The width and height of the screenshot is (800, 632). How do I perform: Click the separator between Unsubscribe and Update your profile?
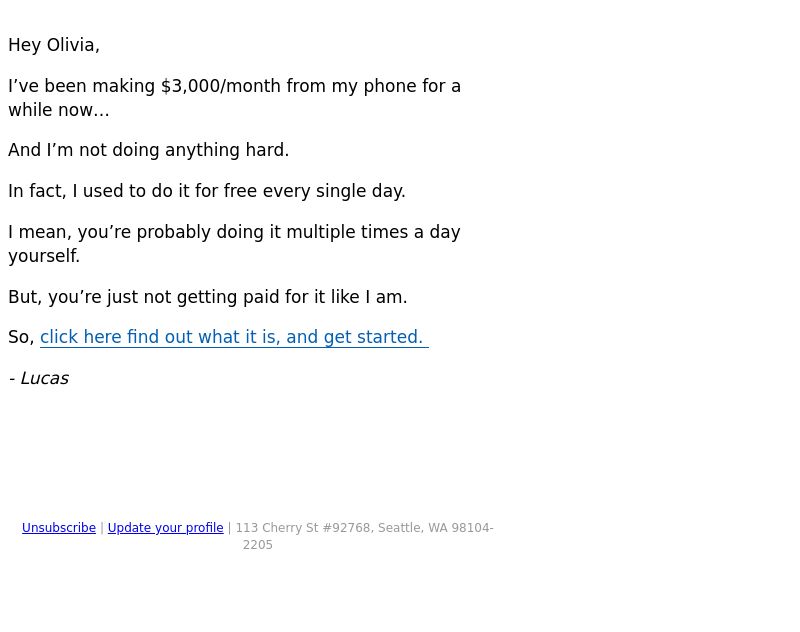(102, 528)
